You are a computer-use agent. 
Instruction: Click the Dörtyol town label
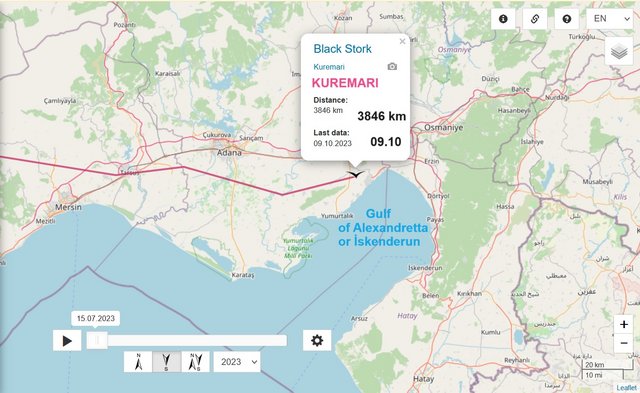coord(438,196)
